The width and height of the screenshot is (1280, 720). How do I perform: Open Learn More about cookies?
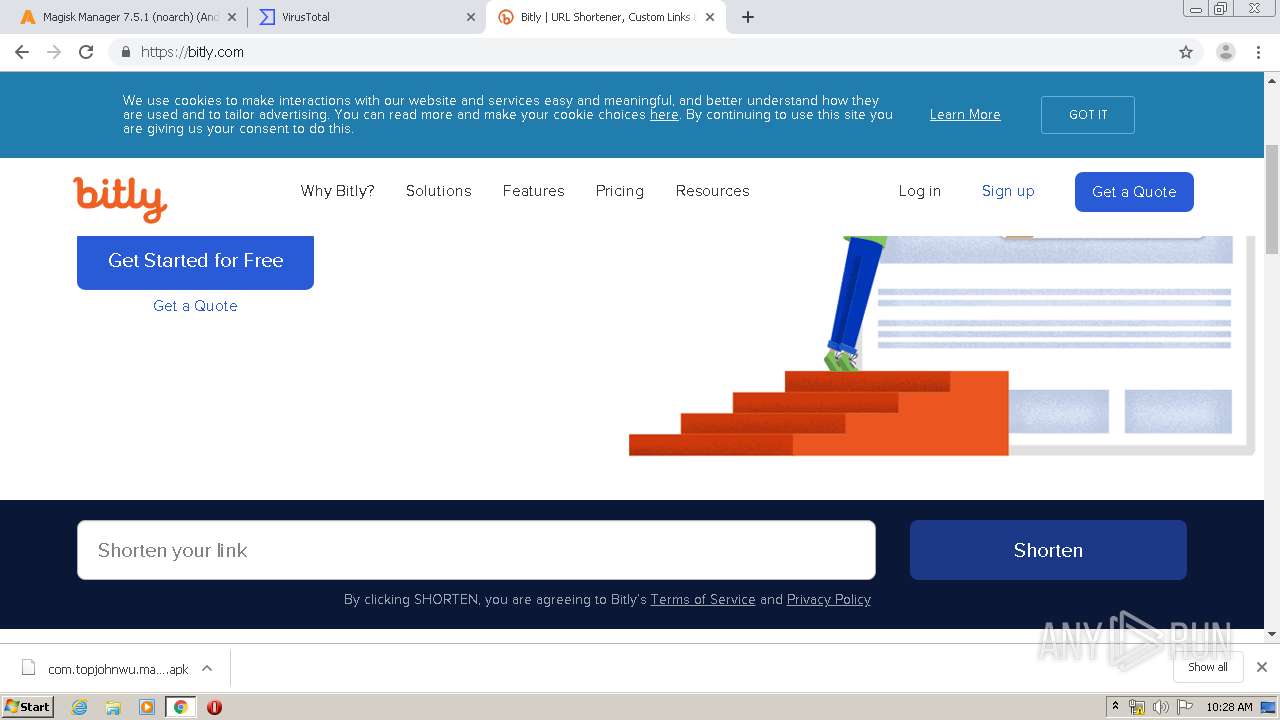pyautogui.click(x=965, y=115)
